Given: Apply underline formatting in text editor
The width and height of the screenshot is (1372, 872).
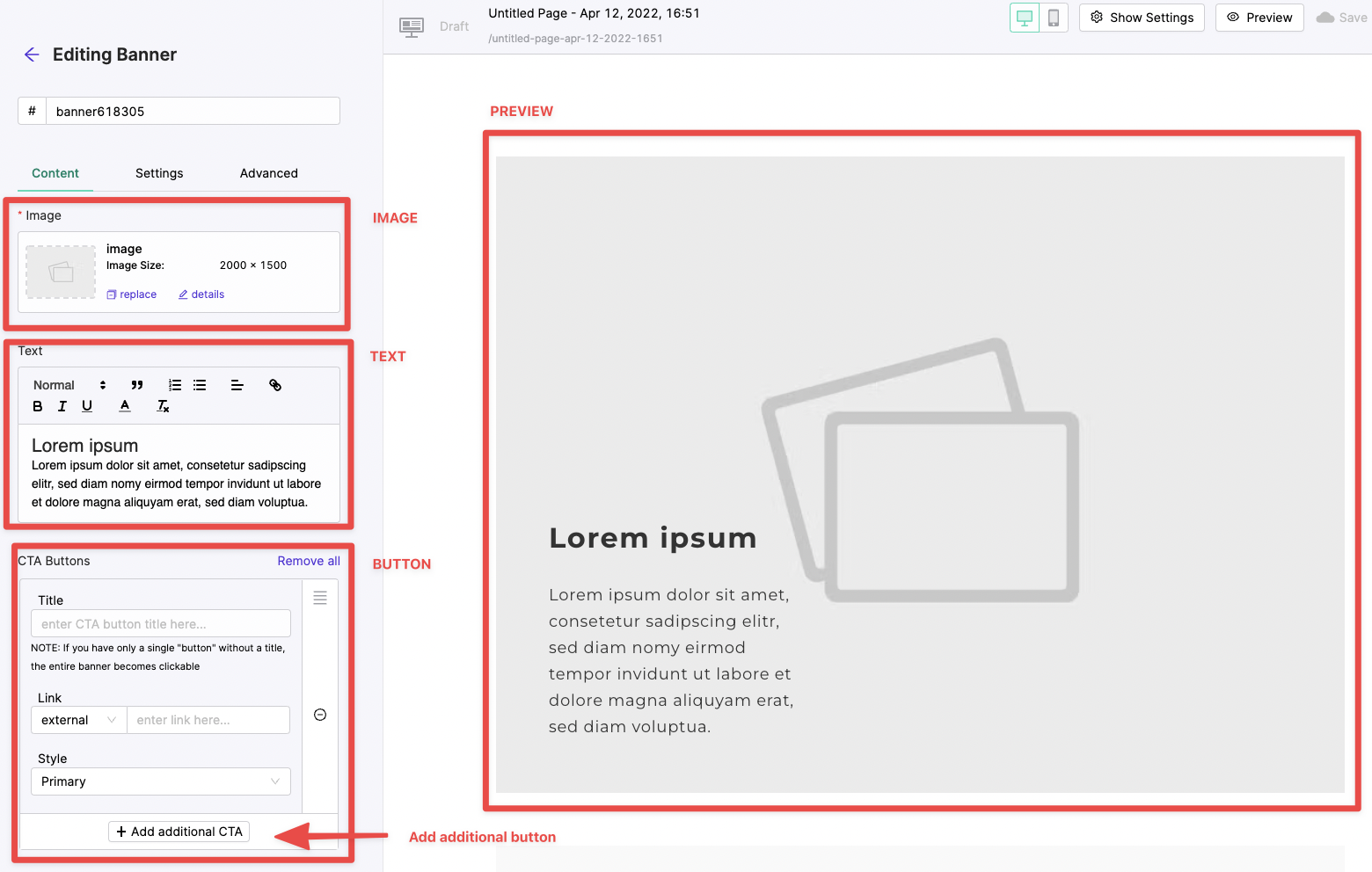Looking at the screenshot, I should tap(87, 406).
